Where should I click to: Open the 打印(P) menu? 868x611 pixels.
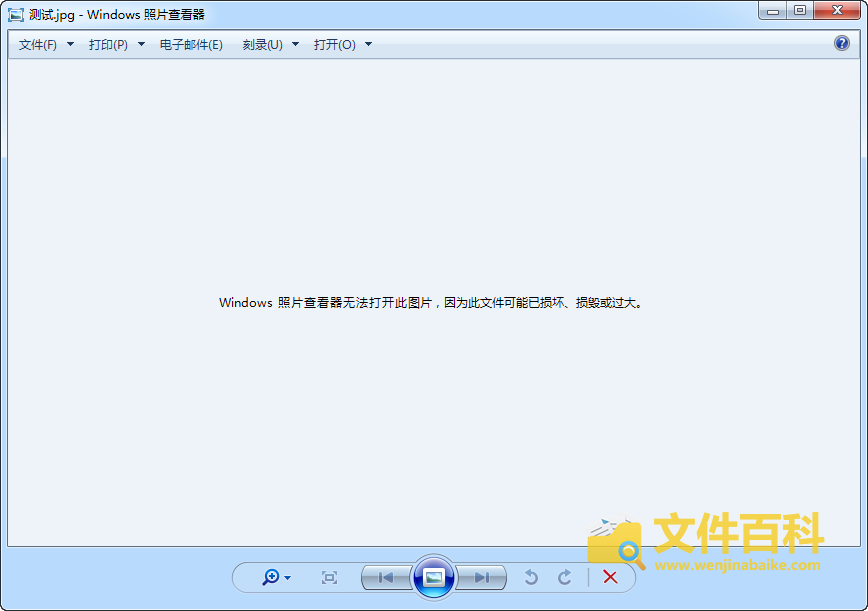108,44
